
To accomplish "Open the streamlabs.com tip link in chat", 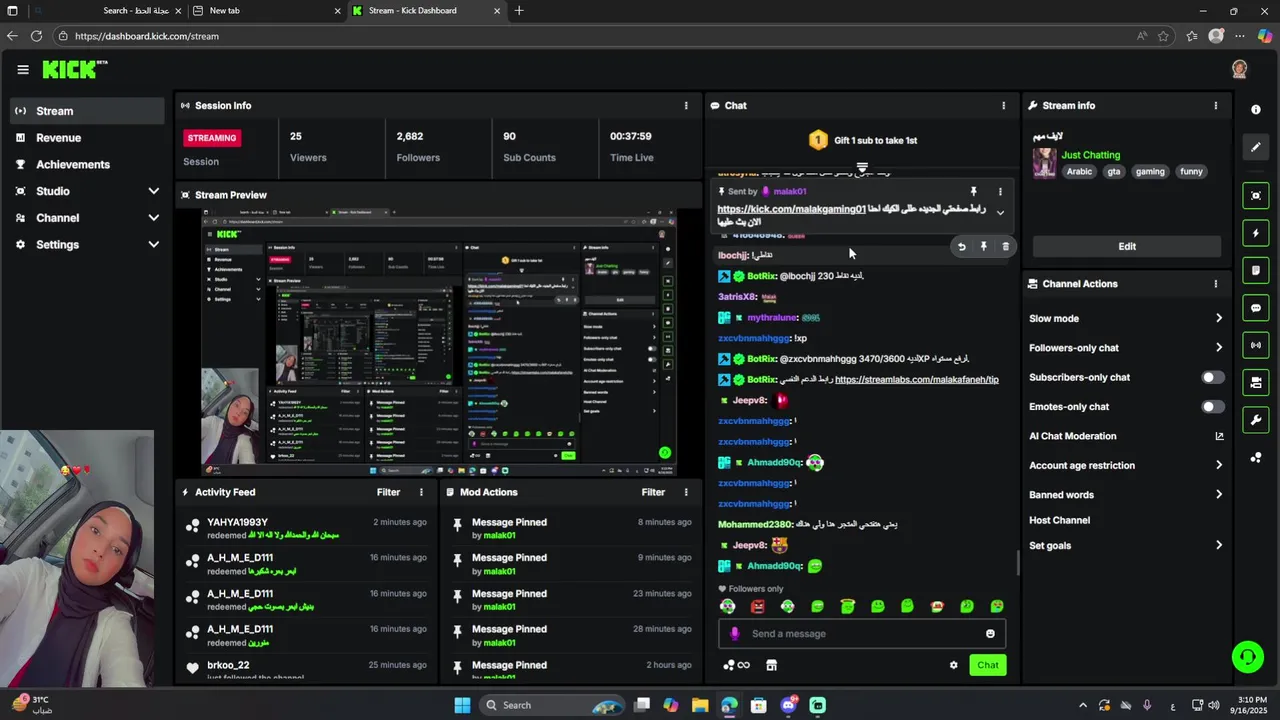I will pyautogui.click(x=916, y=380).
